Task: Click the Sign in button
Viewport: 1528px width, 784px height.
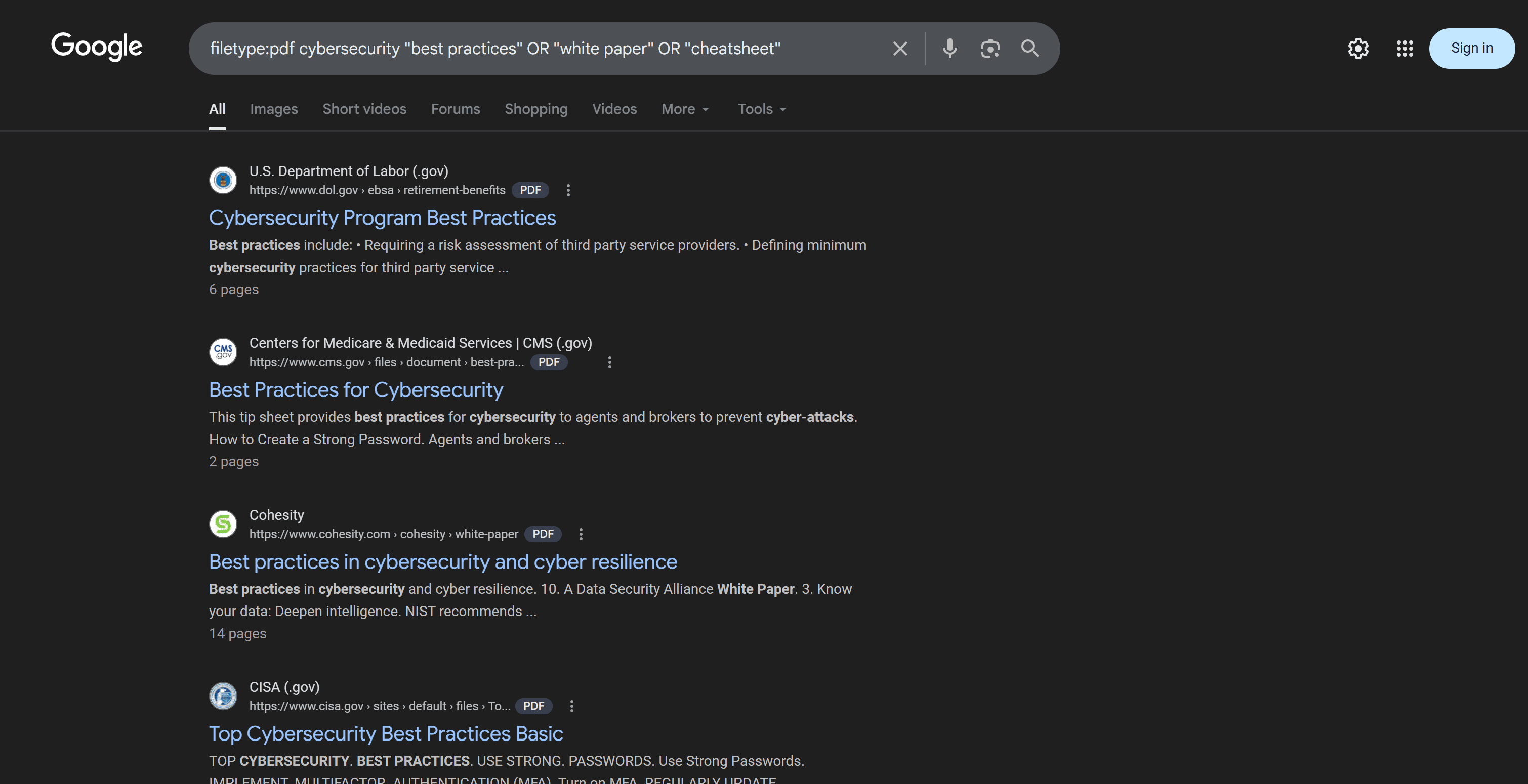Action: click(1472, 48)
